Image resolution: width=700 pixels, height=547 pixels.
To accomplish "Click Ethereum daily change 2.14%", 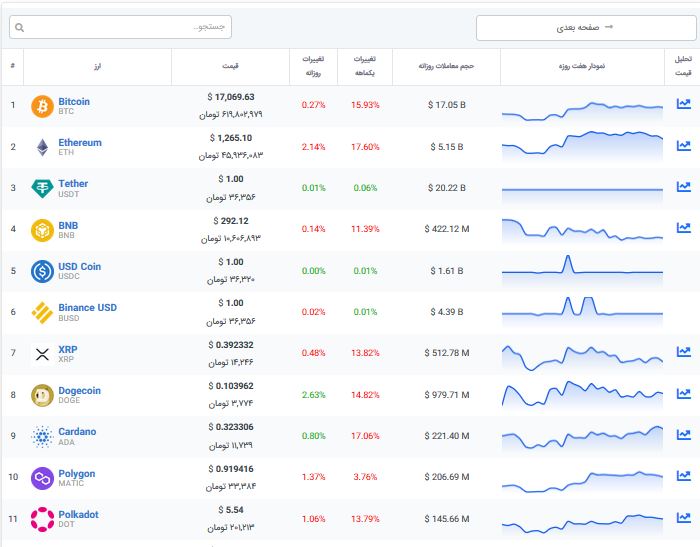I will pyautogui.click(x=313, y=147).
